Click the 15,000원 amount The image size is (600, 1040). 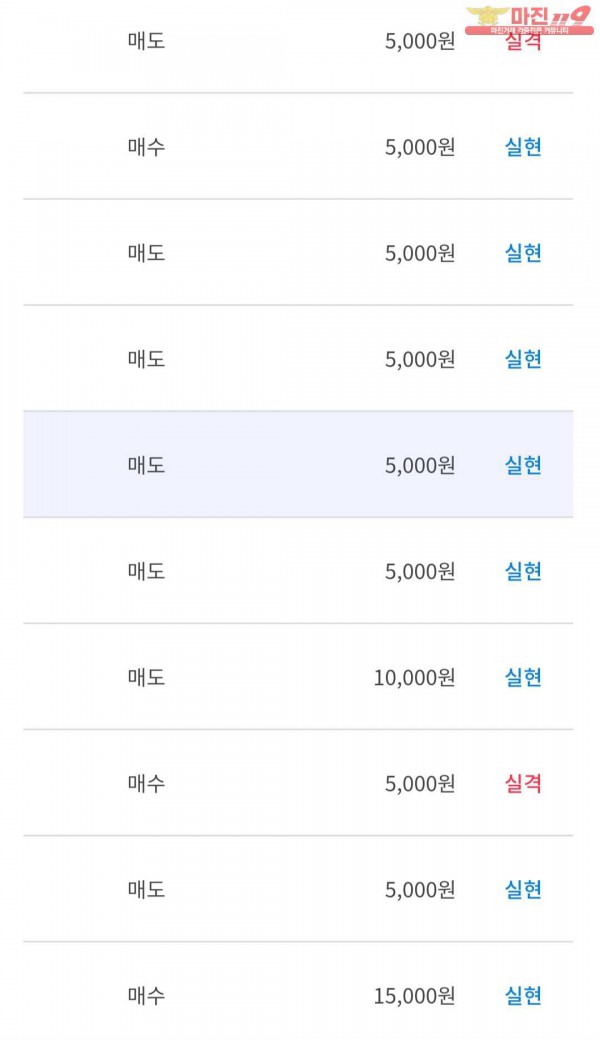coord(414,996)
